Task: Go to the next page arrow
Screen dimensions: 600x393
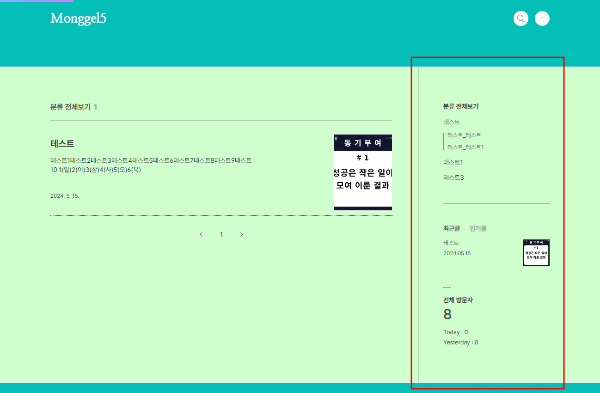Action: coord(241,234)
